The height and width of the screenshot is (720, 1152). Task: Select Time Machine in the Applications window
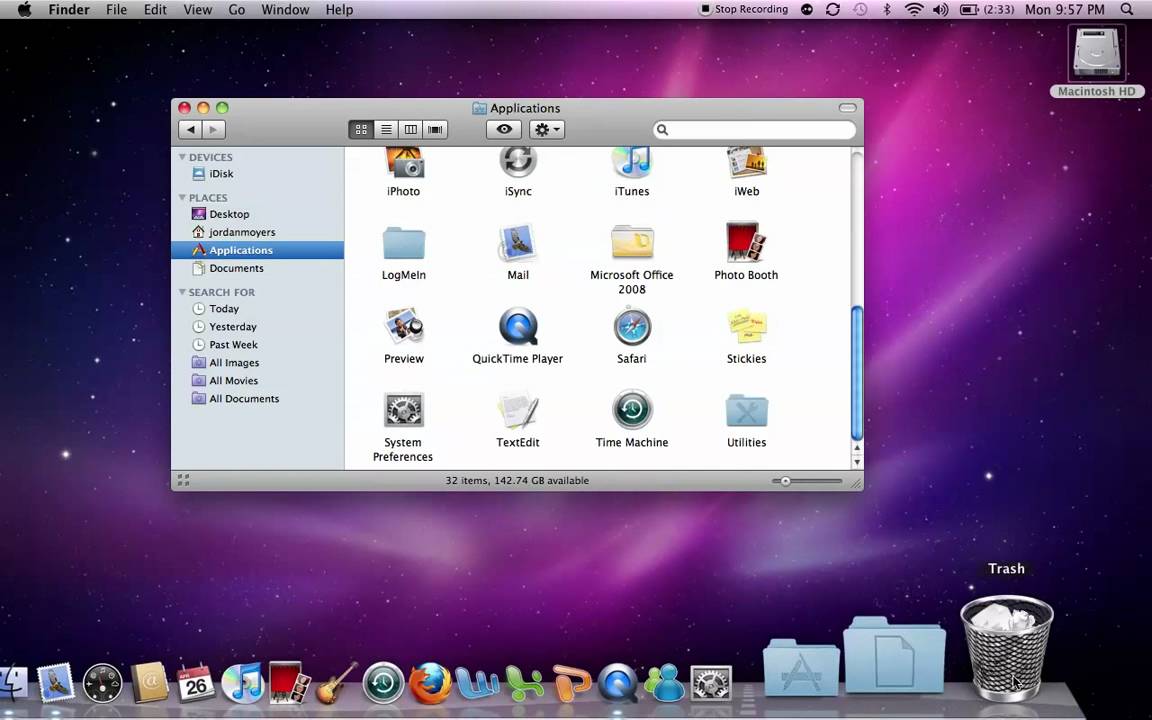point(632,410)
